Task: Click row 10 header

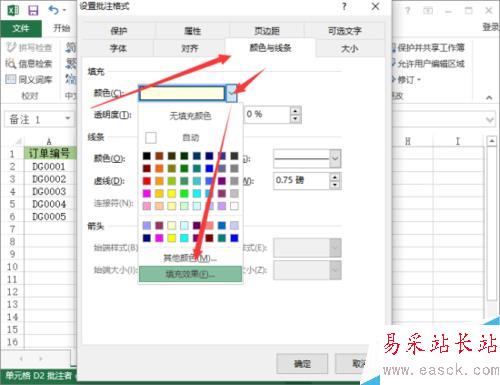Action: point(12,267)
